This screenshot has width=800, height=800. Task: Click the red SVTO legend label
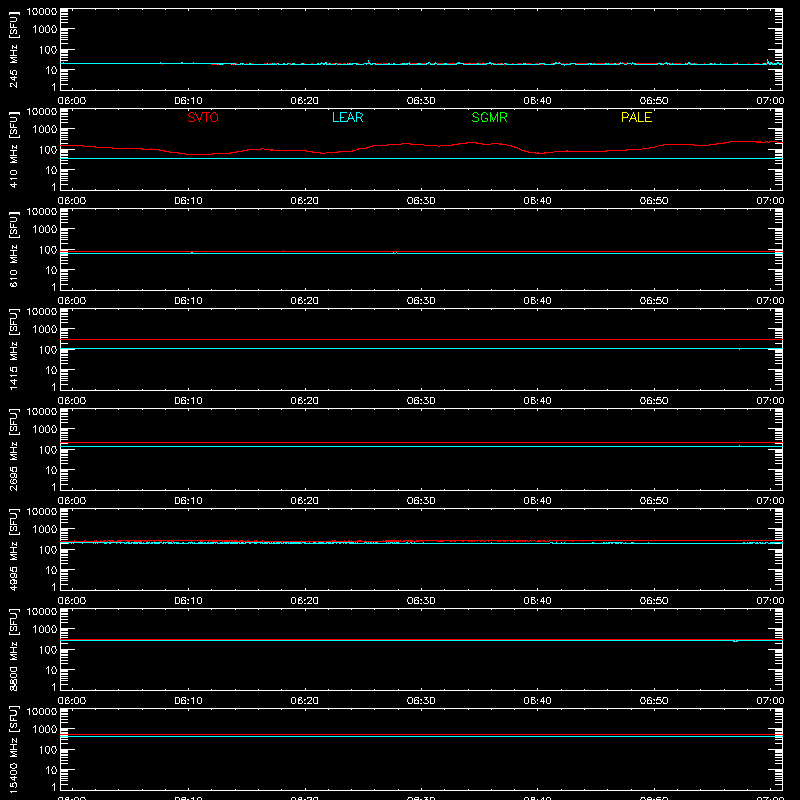click(203, 117)
